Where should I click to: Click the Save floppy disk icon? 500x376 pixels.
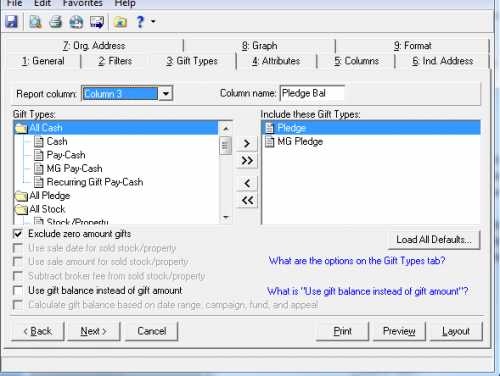[11, 22]
